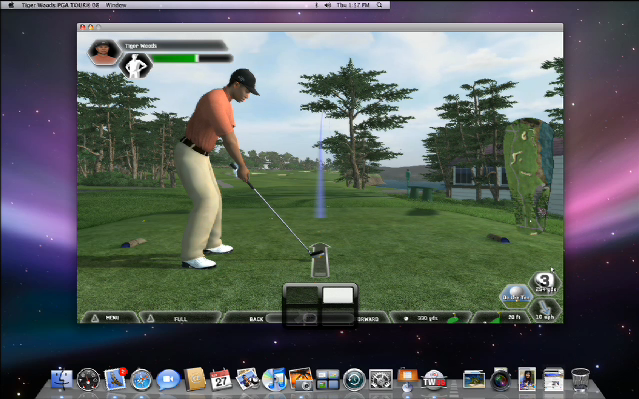Click the FORWARD stance button

368,318
